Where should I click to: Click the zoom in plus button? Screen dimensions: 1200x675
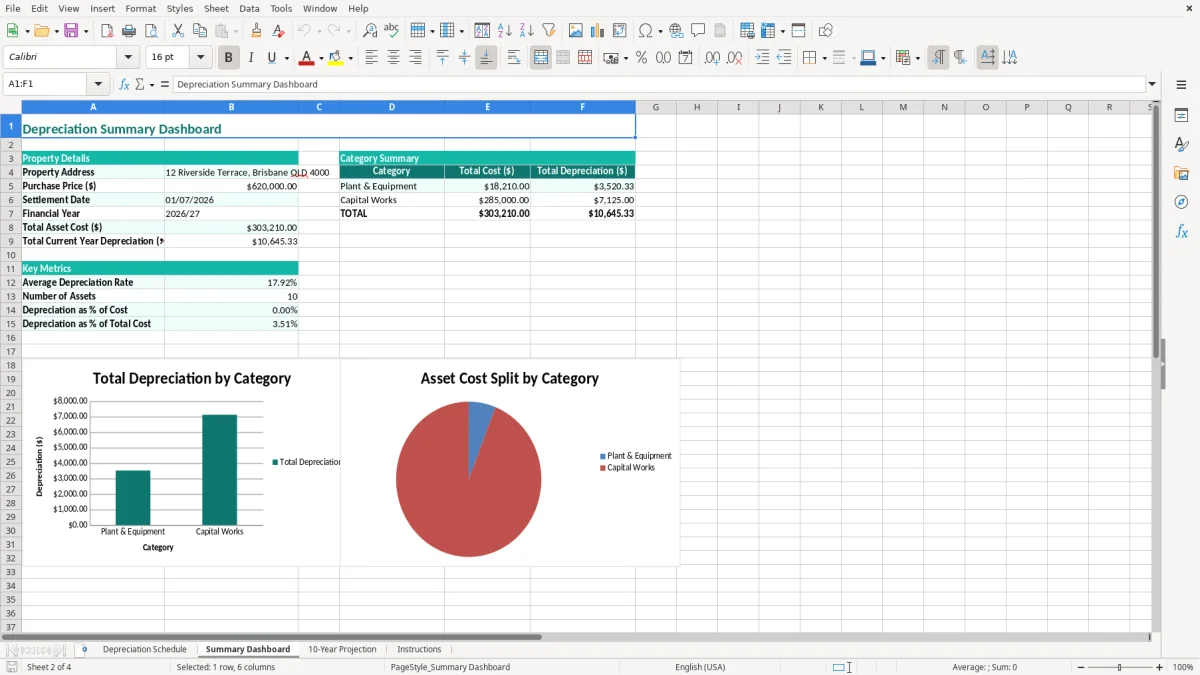point(1160,667)
